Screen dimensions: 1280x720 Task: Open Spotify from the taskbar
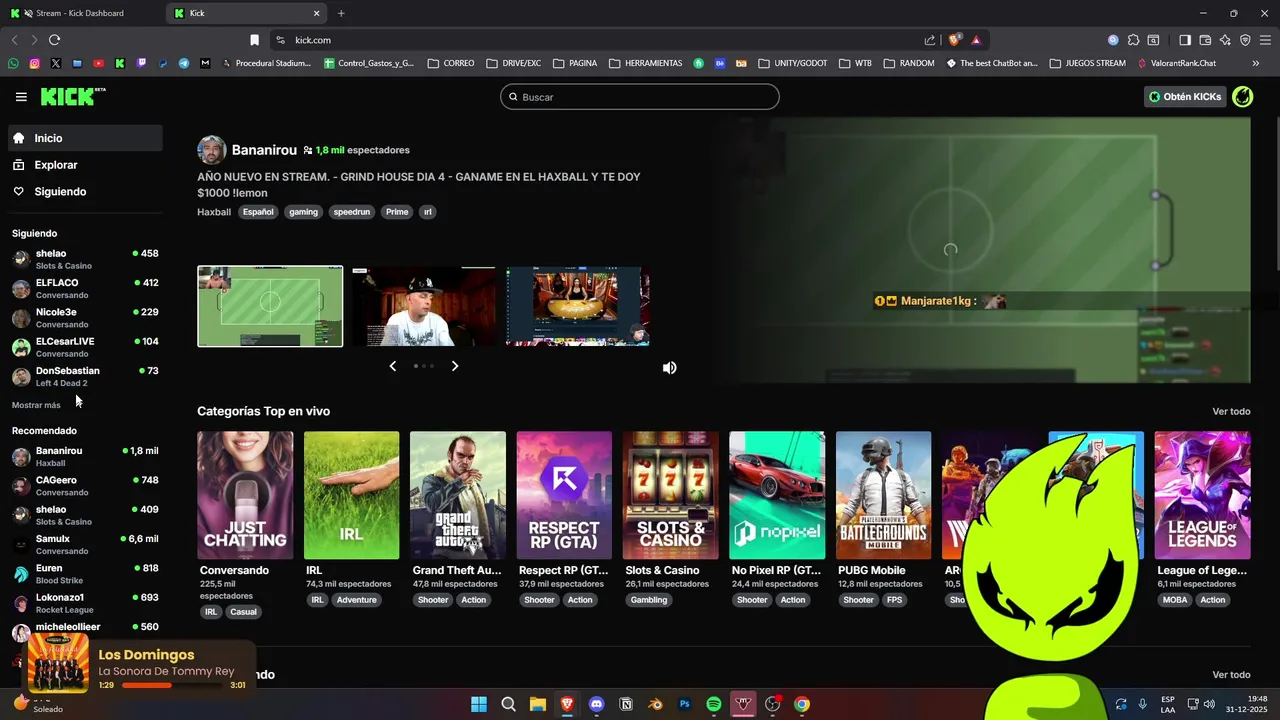point(714,704)
